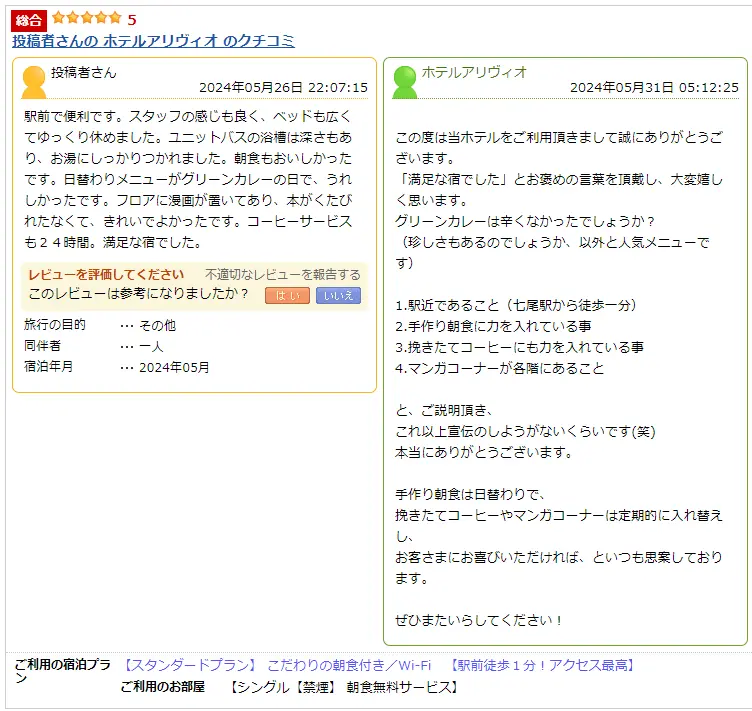
Task: Click the reply date 2024年05月31日 05:12:25
Action: tap(654, 88)
